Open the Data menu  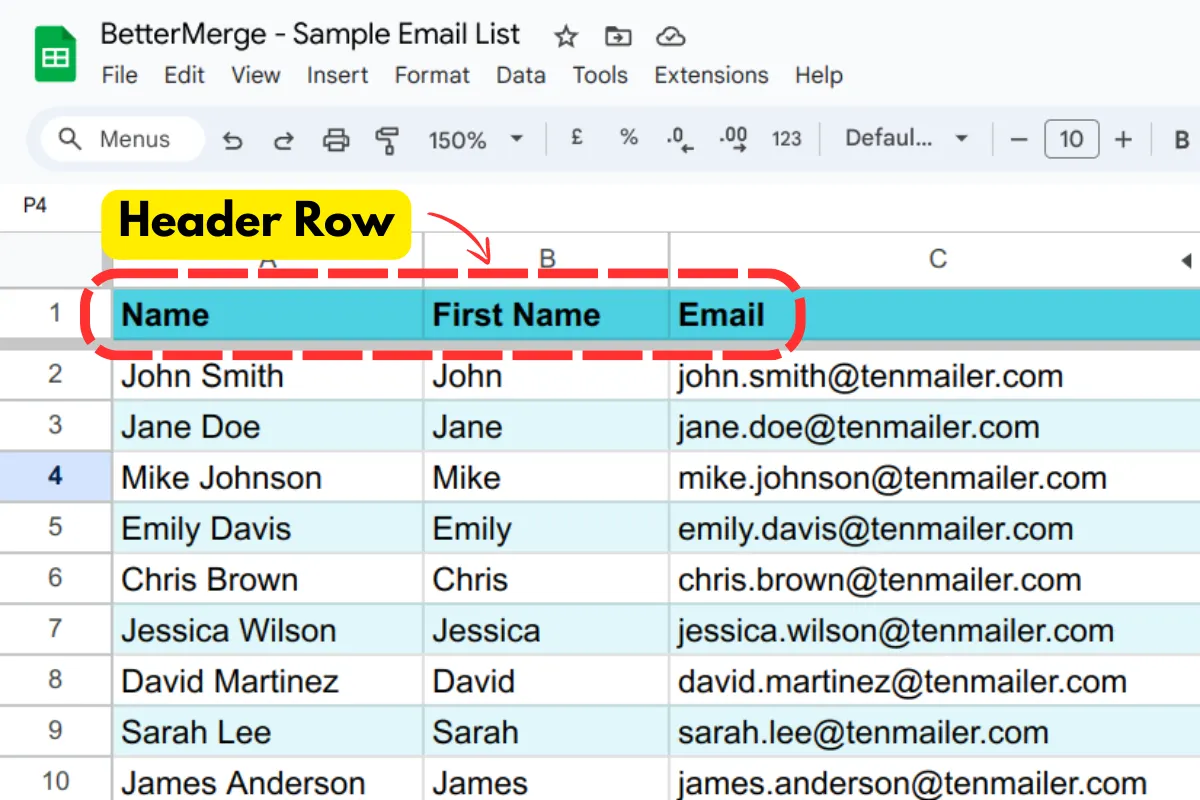pyautogui.click(x=521, y=75)
